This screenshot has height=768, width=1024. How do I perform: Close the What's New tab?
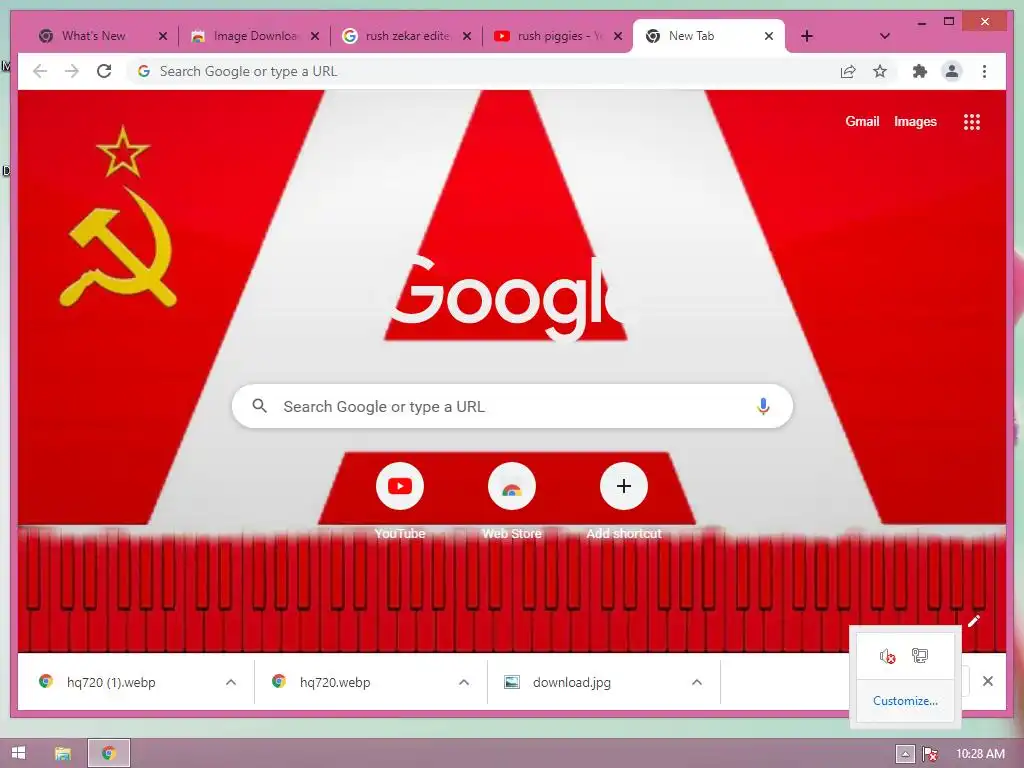pos(163,36)
